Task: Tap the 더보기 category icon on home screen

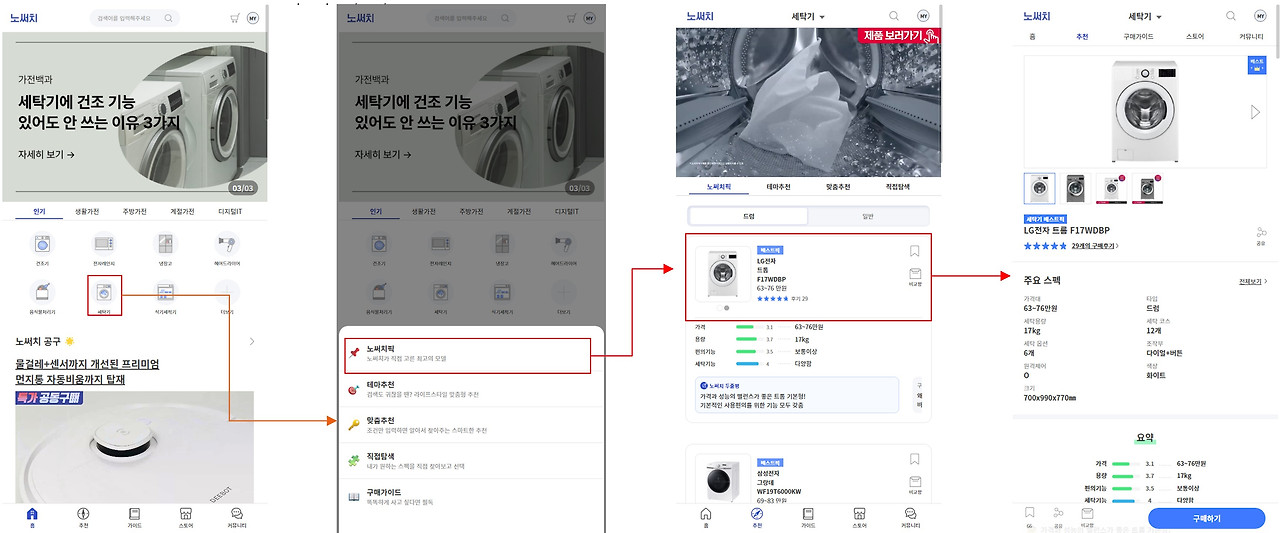Action: tap(227, 292)
